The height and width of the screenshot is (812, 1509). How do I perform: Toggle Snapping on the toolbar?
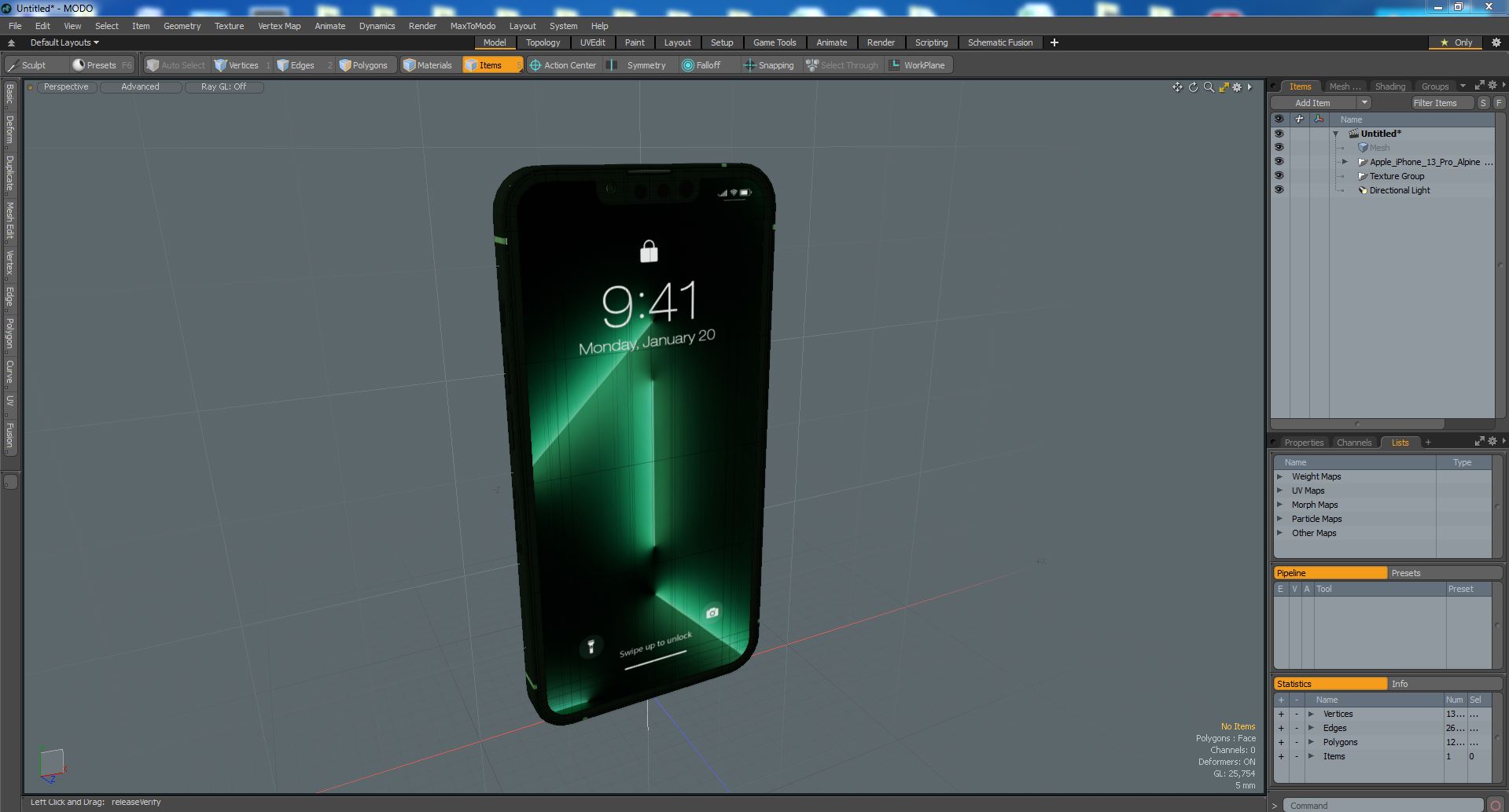[769, 65]
